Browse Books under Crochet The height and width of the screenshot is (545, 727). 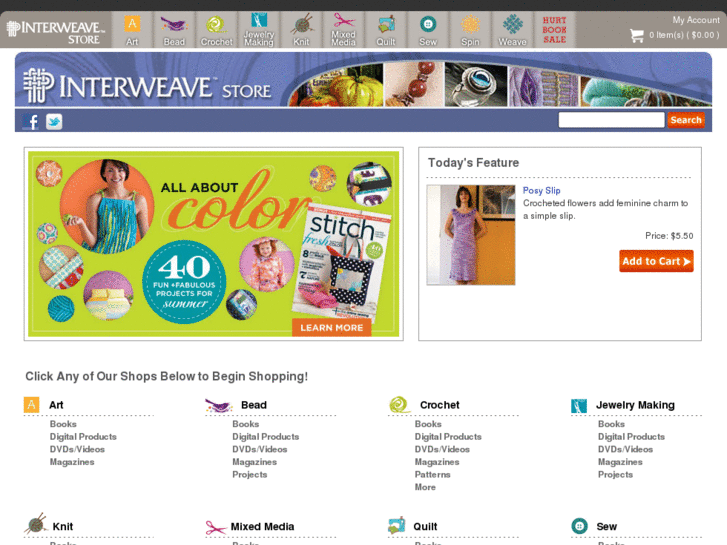coord(428,424)
